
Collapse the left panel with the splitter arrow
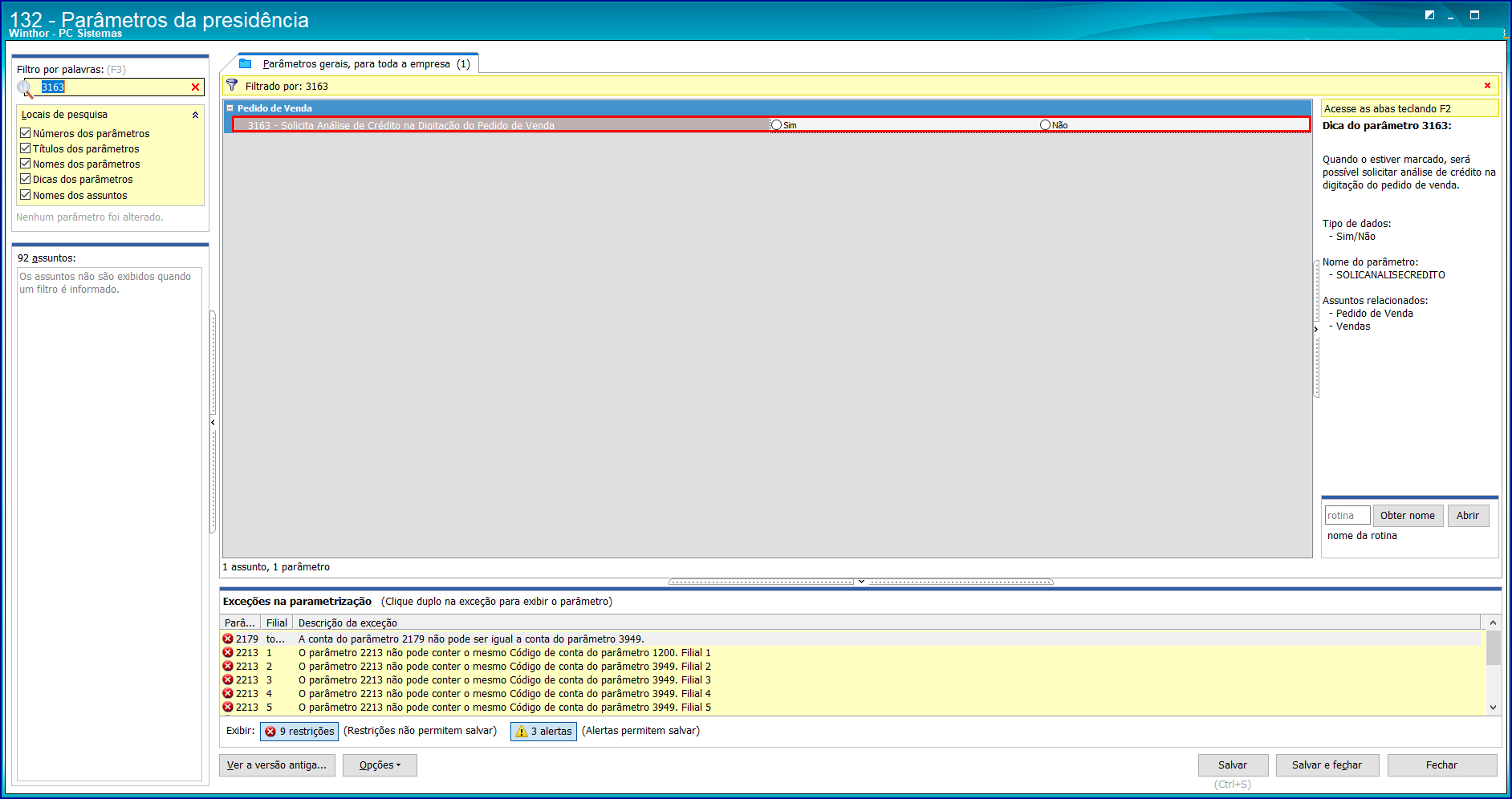(213, 422)
